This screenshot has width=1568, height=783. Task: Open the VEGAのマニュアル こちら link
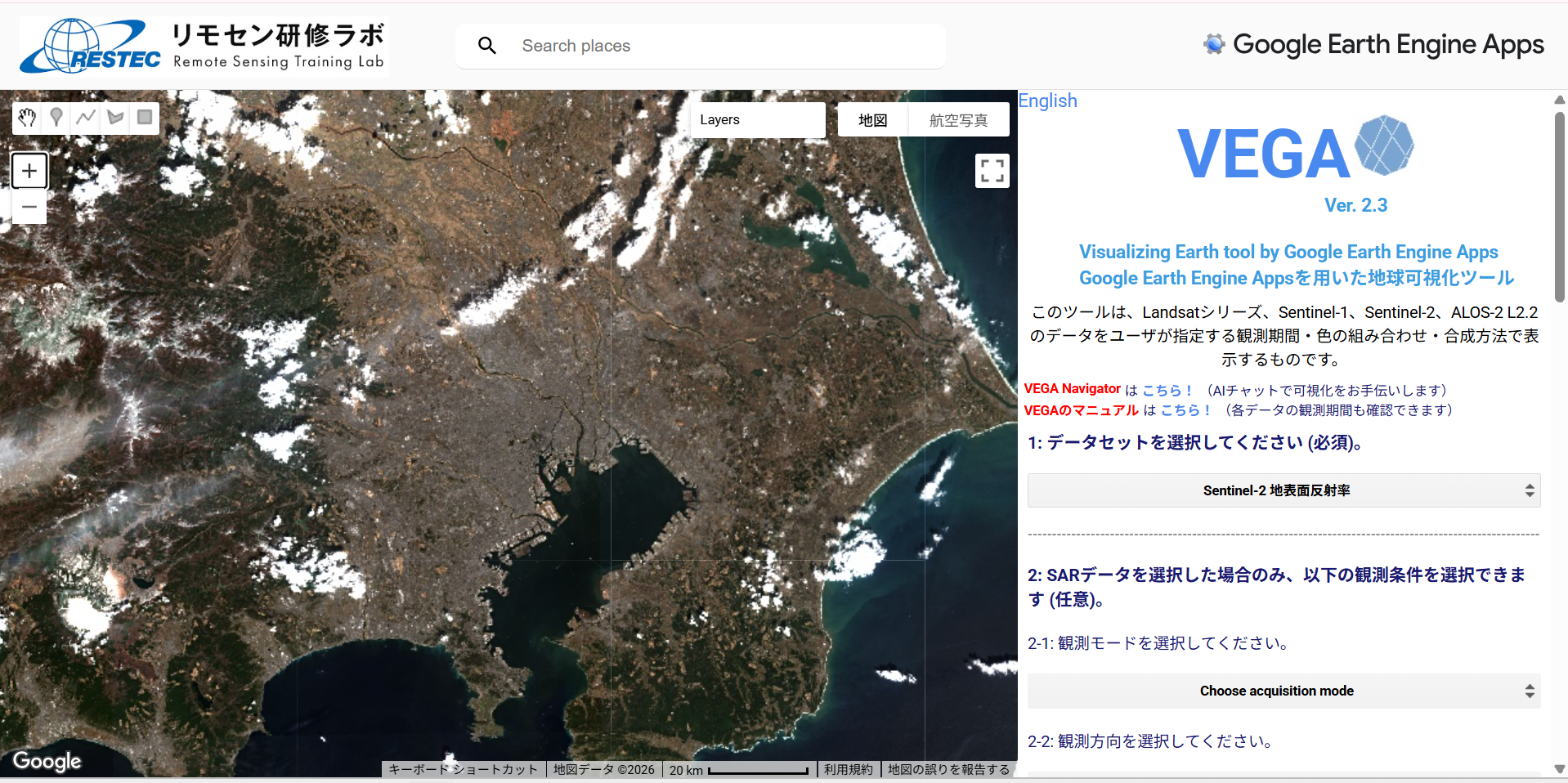[x=1185, y=410]
